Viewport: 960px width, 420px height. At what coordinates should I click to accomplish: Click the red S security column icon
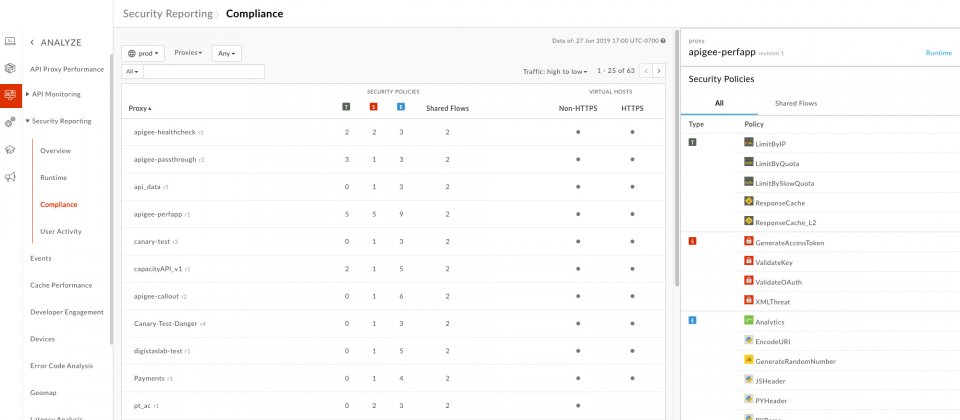click(x=373, y=107)
